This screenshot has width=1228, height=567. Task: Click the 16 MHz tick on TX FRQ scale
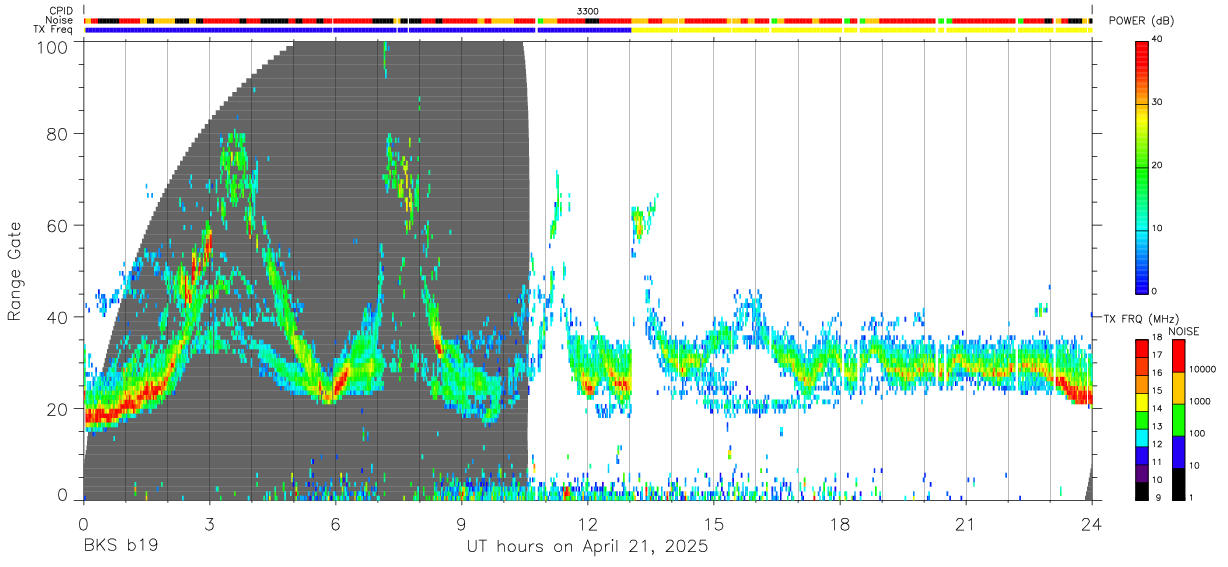pos(1157,373)
